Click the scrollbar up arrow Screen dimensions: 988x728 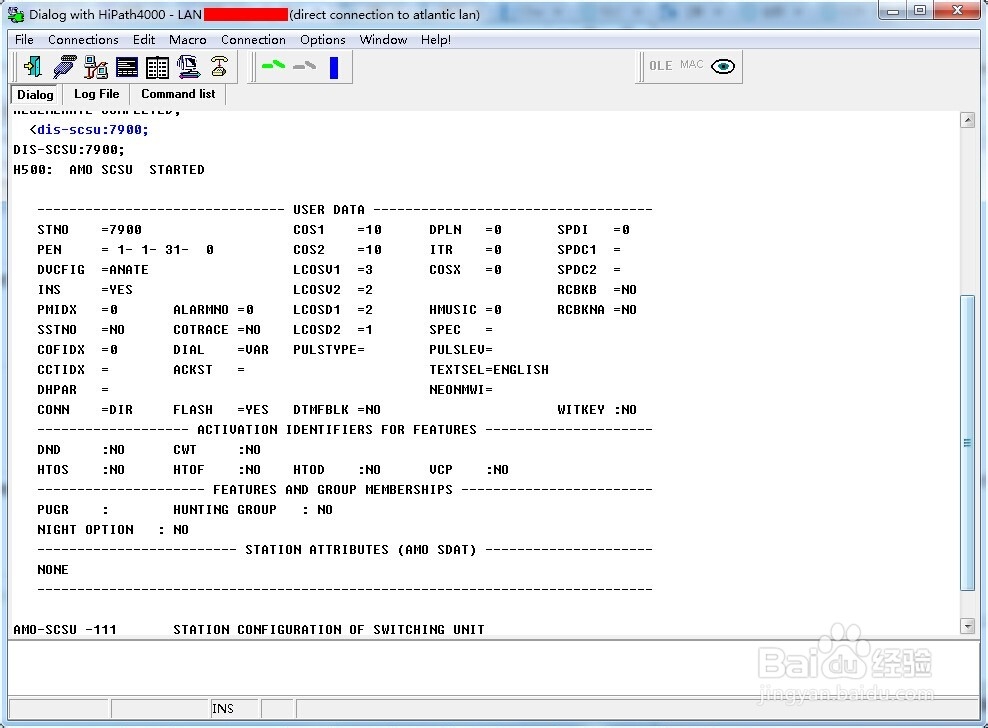point(967,120)
